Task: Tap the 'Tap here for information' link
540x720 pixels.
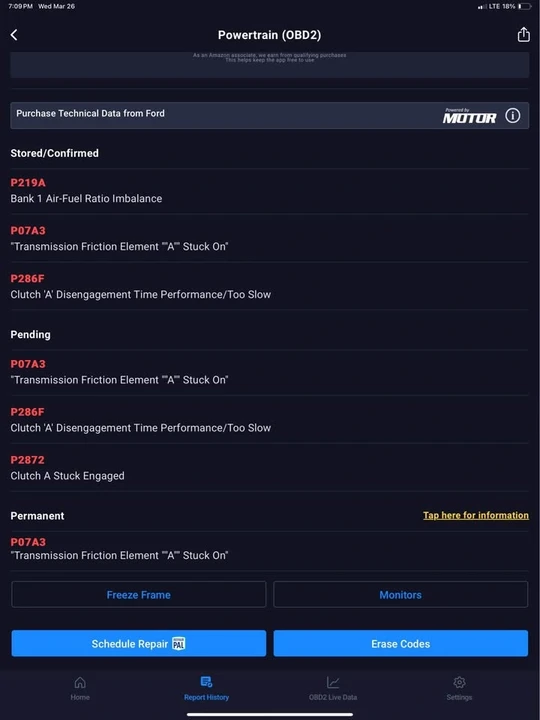Action: pos(476,515)
